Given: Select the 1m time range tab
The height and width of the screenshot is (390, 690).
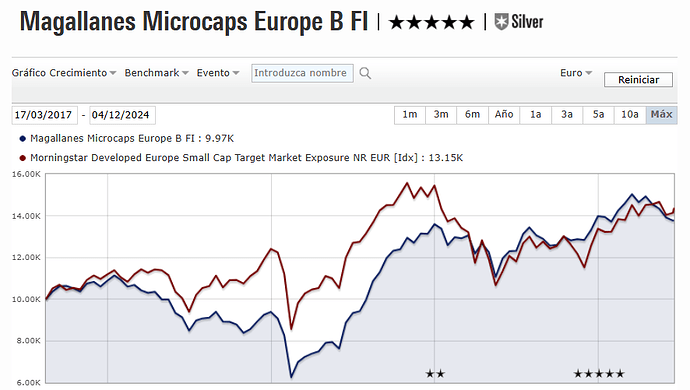Looking at the screenshot, I should (x=410, y=115).
